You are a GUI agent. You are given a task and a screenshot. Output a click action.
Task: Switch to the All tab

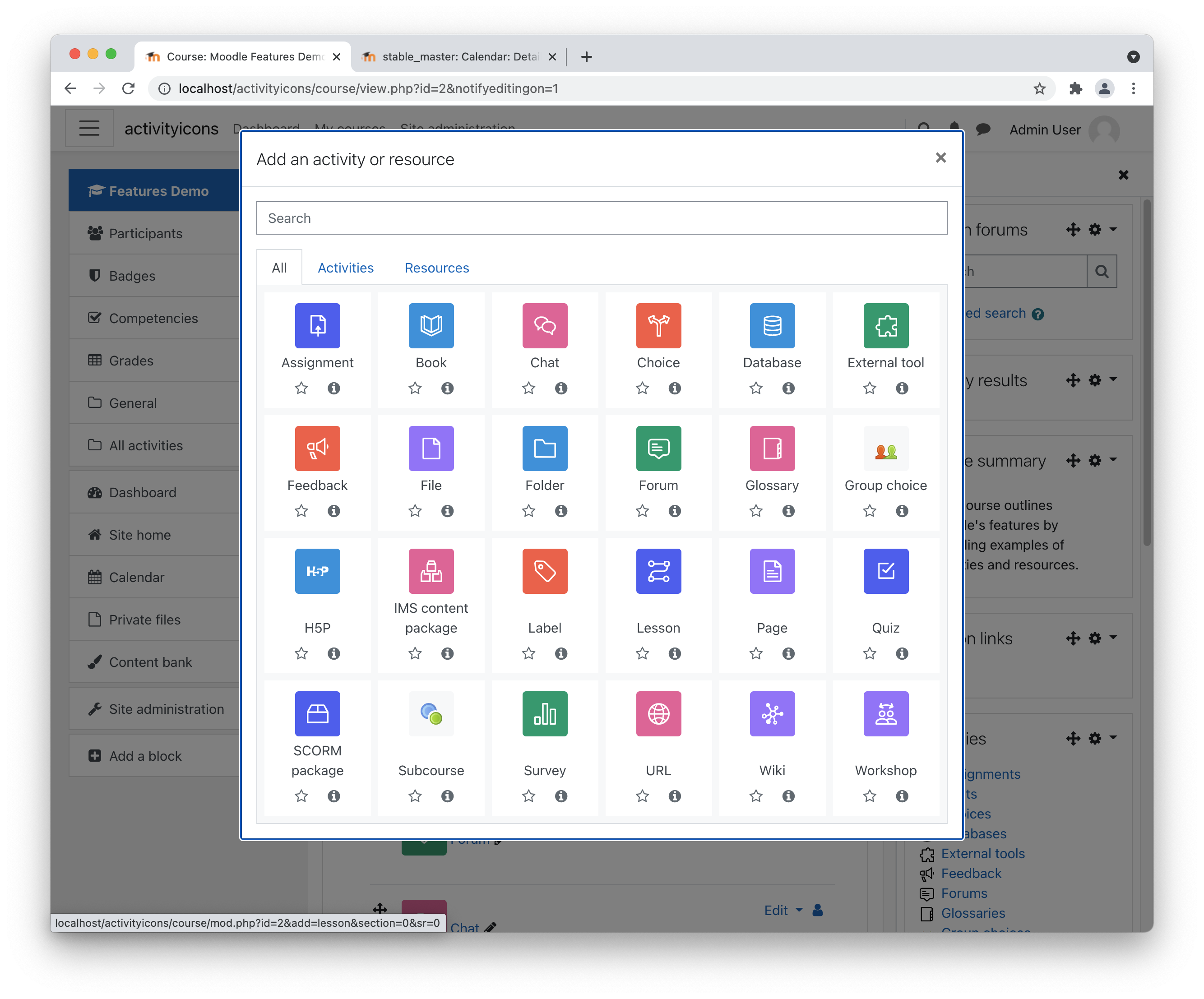[x=279, y=268]
